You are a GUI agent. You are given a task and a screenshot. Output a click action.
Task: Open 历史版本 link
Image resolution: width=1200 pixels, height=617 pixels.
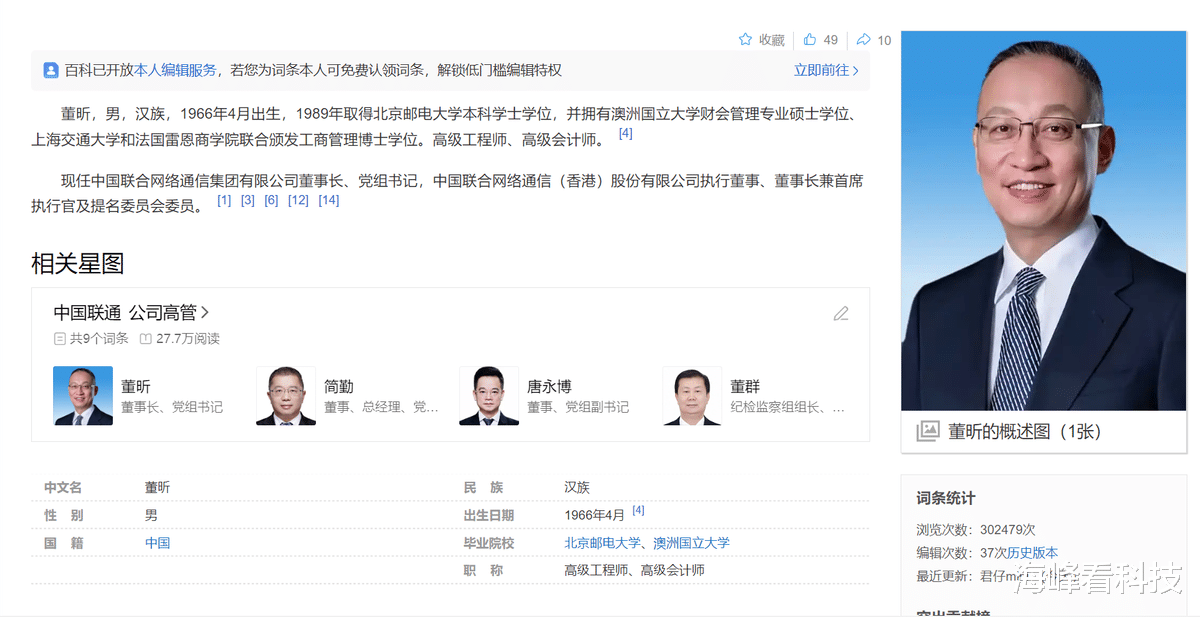tap(1032, 553)
